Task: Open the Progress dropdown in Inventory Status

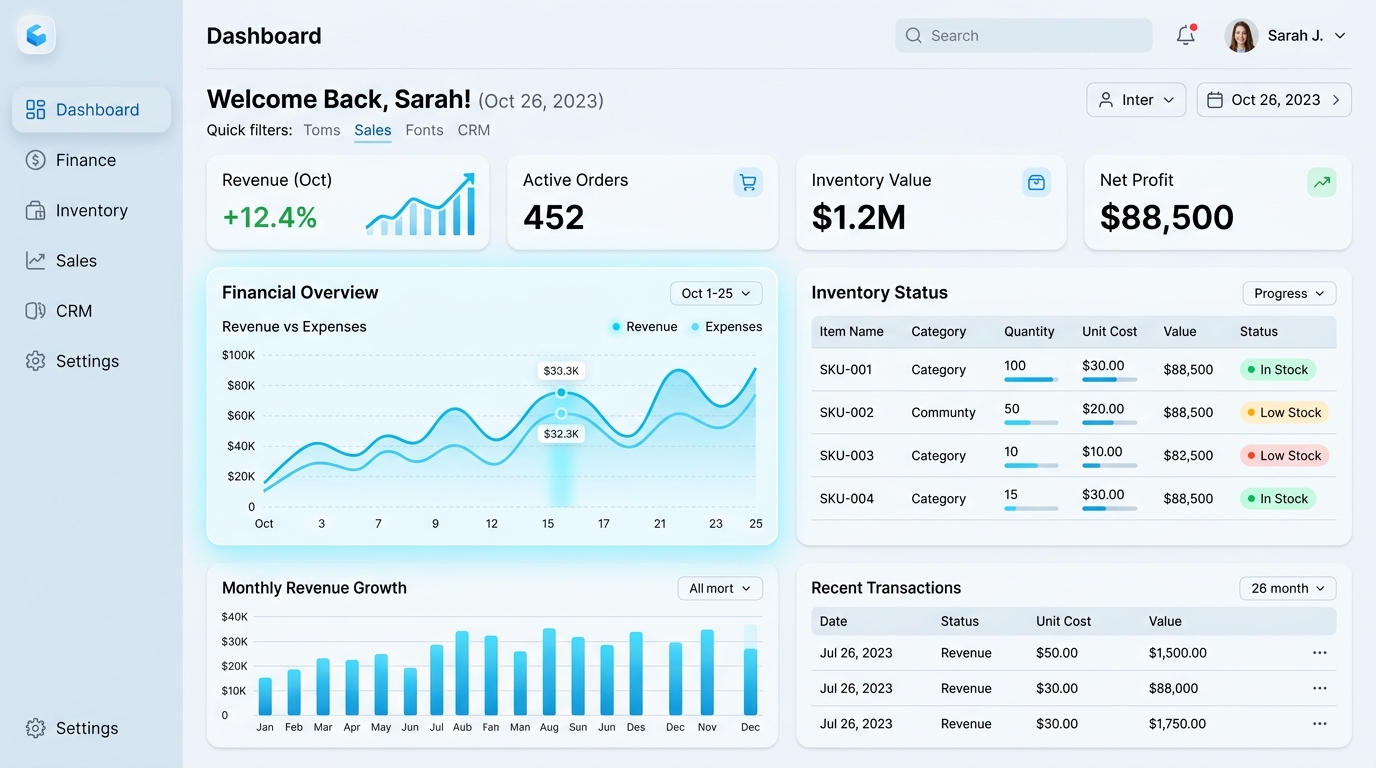Action: [x=1289, y=293]
